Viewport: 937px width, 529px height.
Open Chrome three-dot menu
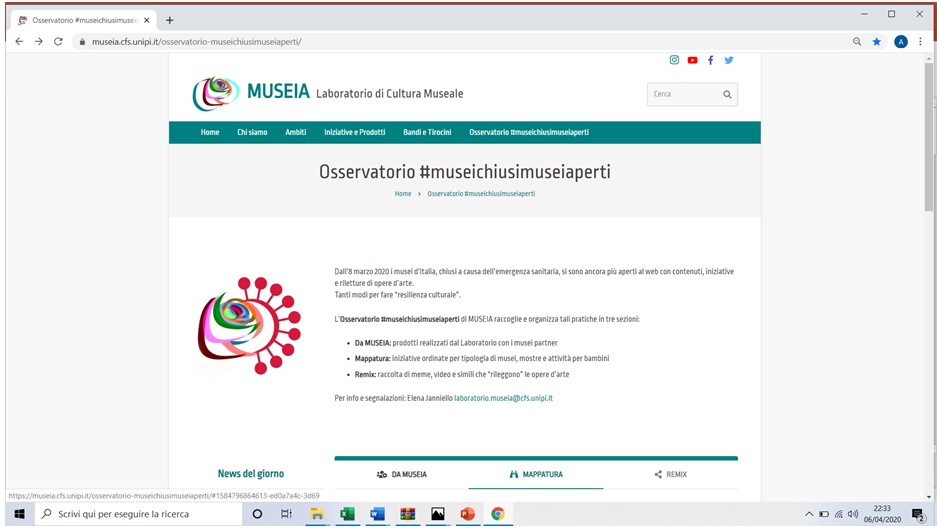point(920,41)
